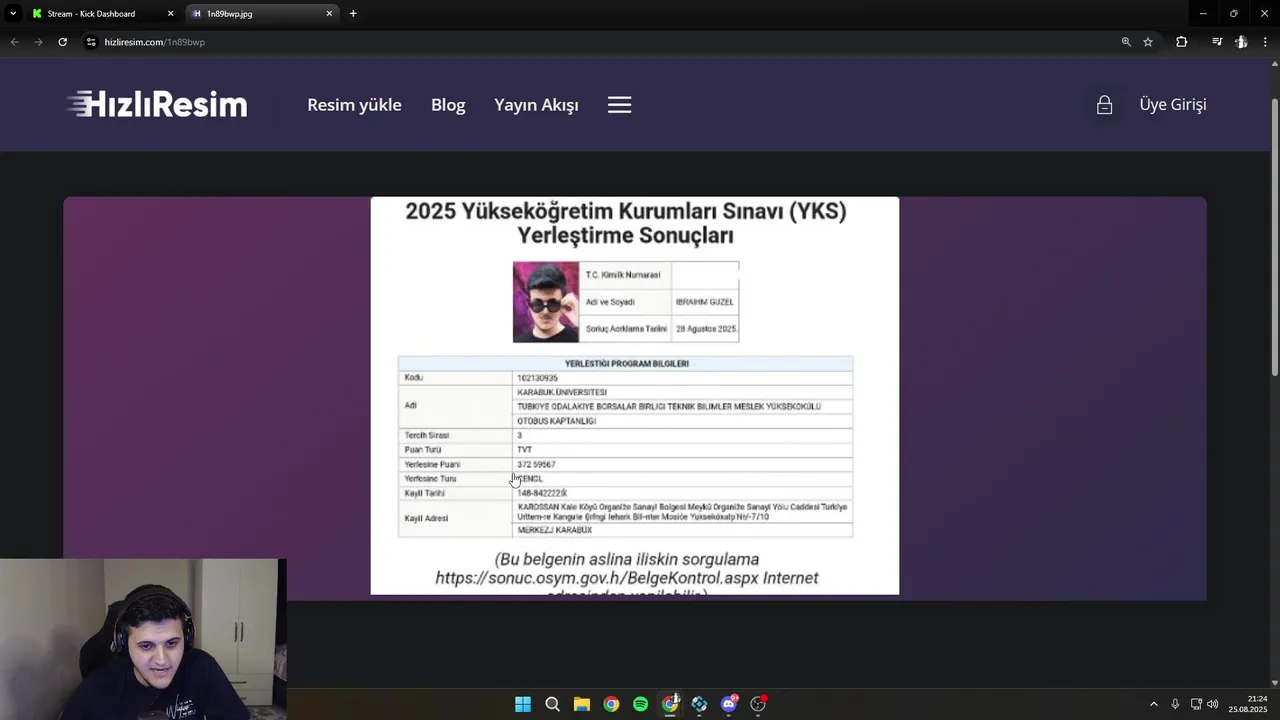Click the MERKEZ / KARABUK text
This screenshot has width=1280, height=720.
[555, 530]
